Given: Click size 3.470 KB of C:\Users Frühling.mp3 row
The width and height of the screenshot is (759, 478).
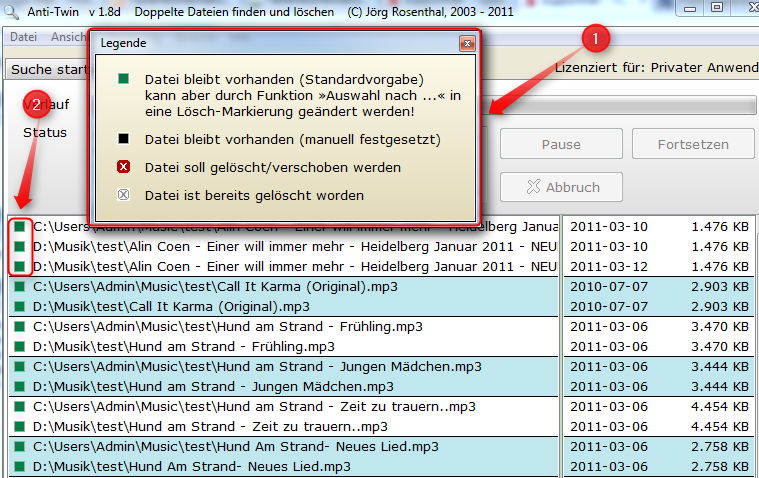Looking at the screenshot, I should point(720,326).
